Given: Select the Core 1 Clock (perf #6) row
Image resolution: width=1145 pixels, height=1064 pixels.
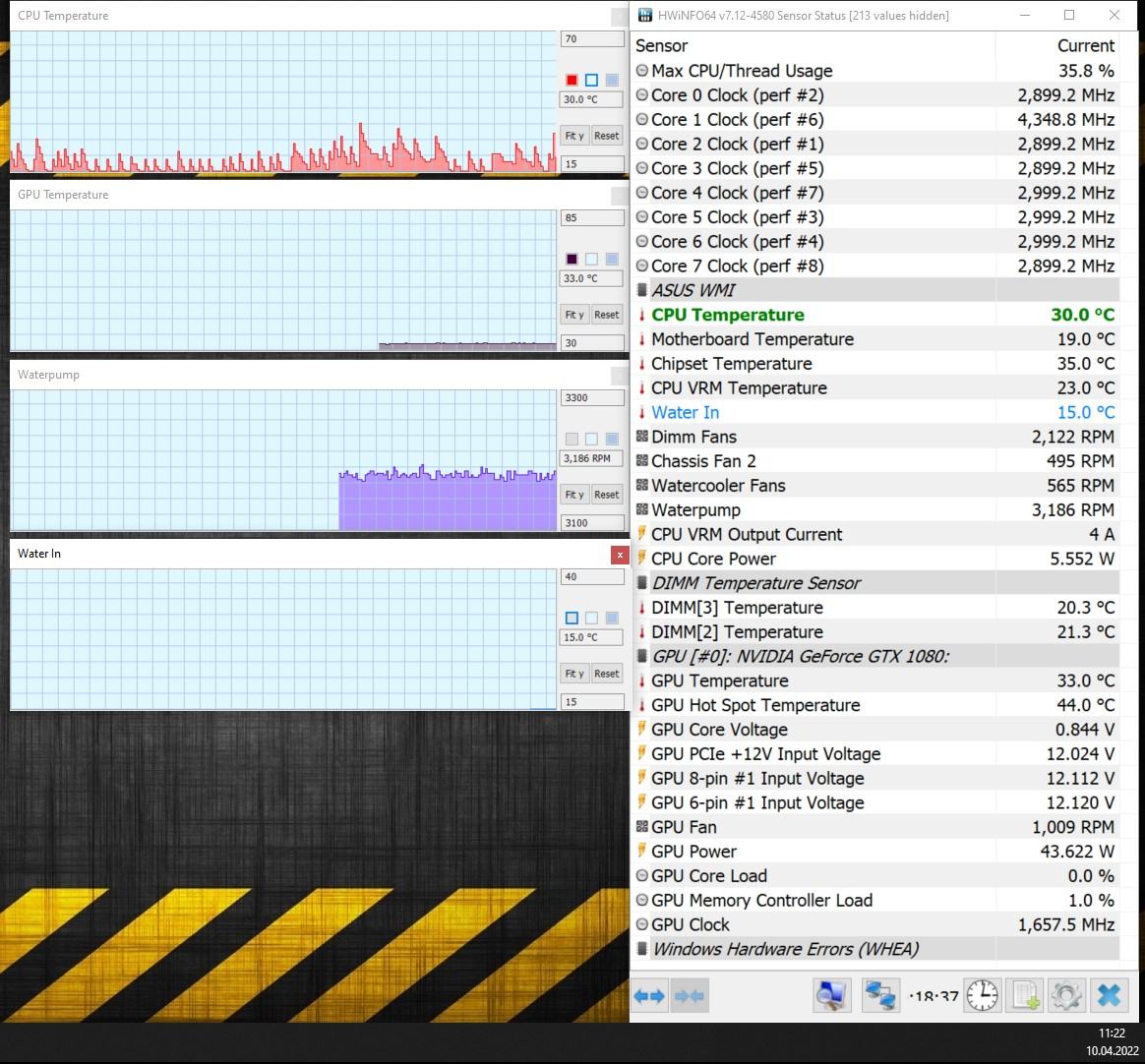Looking at the screenshot, I should 875,120.
